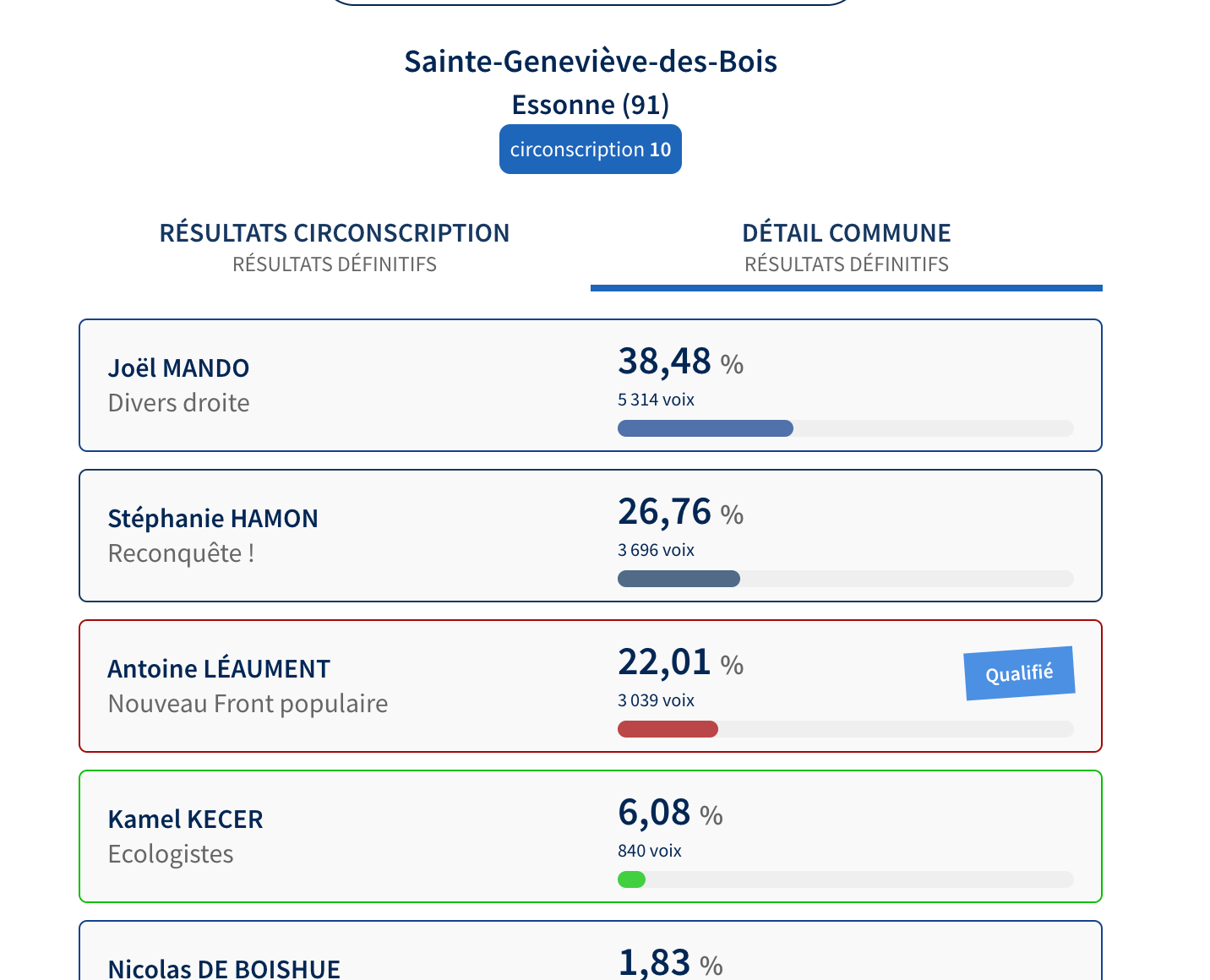The image size is (1210, 980).
Task: Click the 22,01 % score
Action: 680,662
